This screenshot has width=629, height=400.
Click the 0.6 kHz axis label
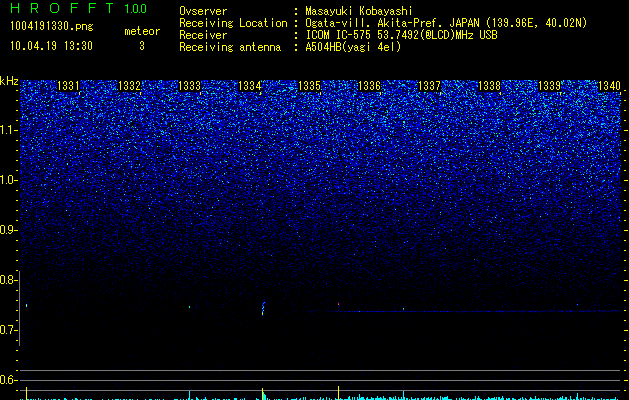(x=8, y=380)
